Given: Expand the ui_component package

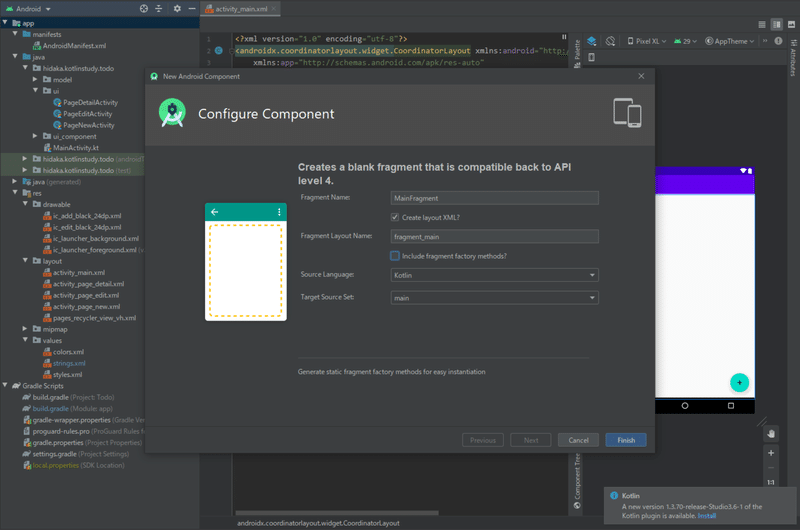Looking at the screenshot, I should [35, 136].
